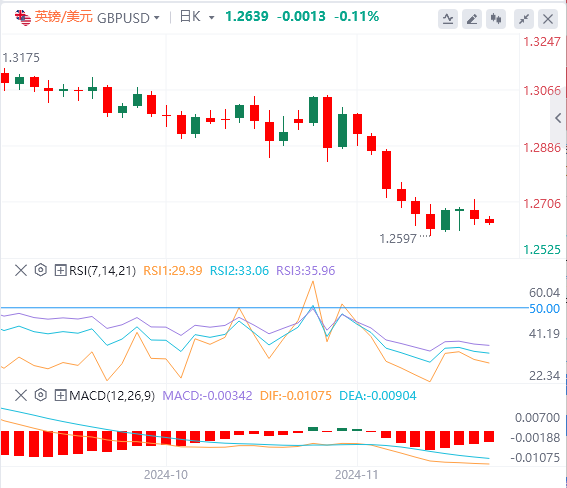
Task: Open the indicator line chart tool
Action: (448, 19)
